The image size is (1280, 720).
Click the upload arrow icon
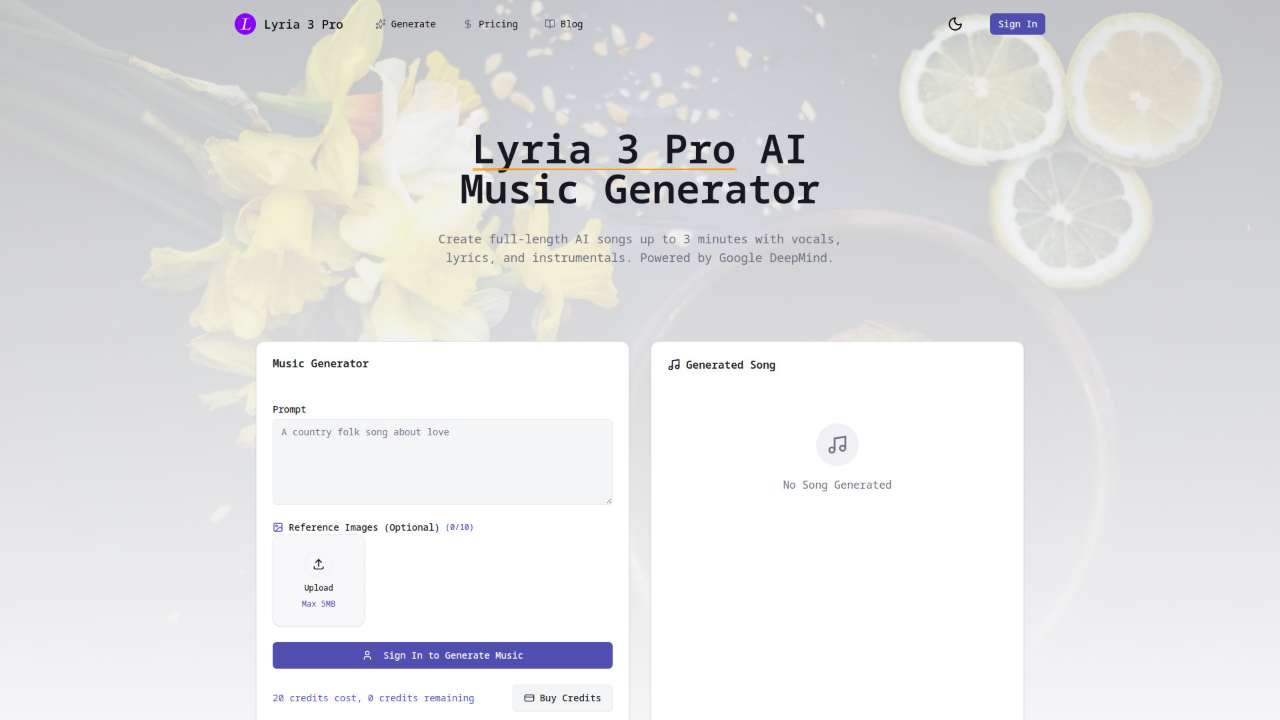pos(319,564)
